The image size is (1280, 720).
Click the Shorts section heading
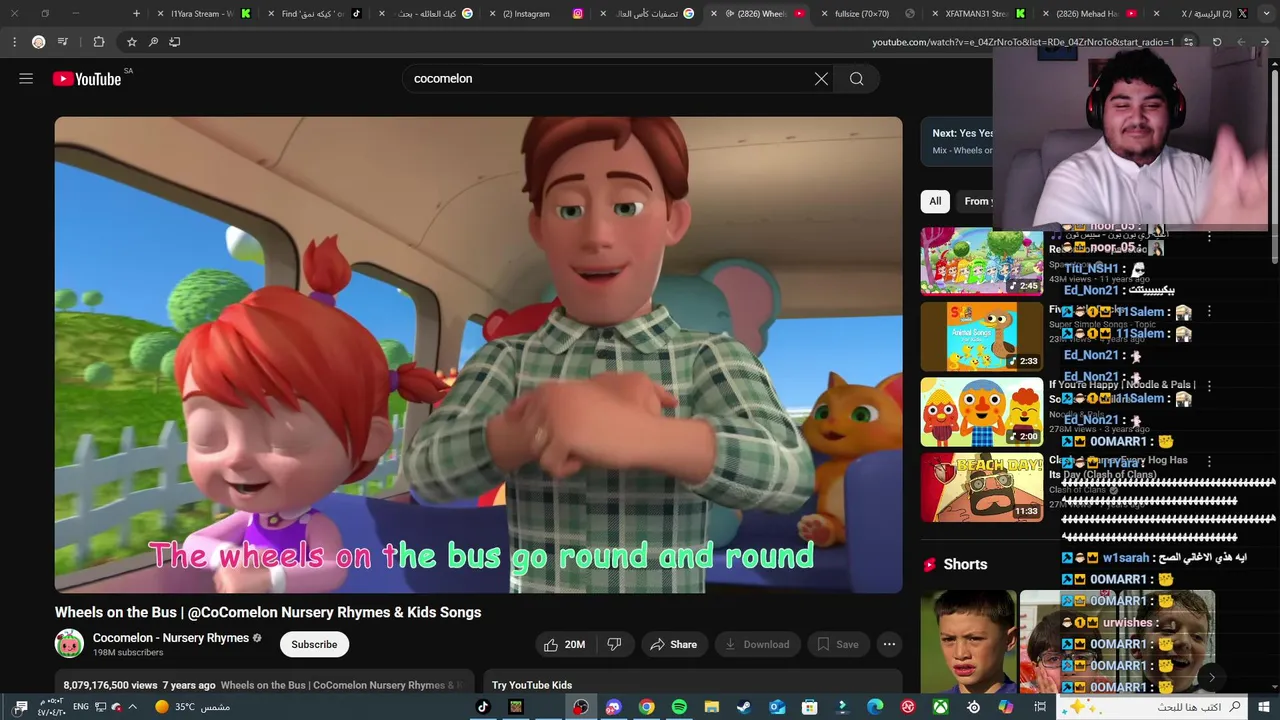pyautogui.click(x=965, y=564)
